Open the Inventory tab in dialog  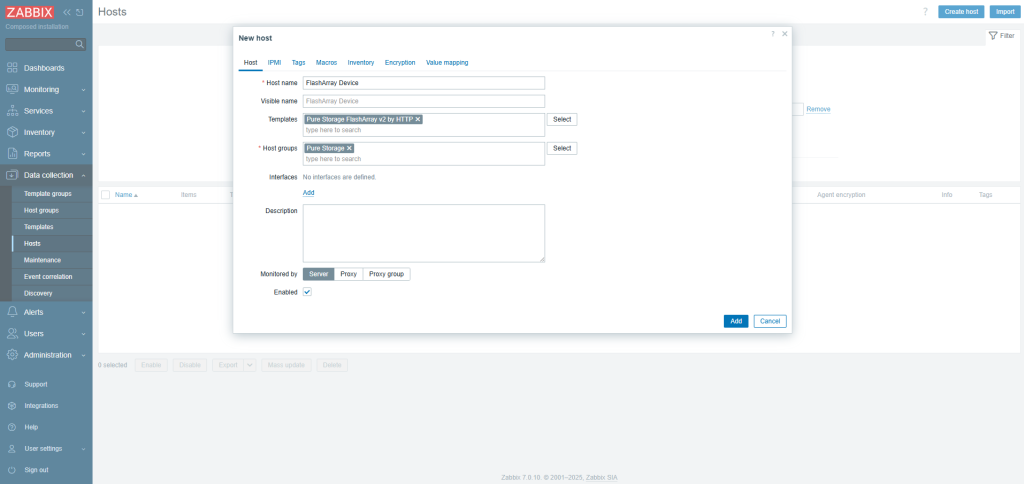click(360, 63)
